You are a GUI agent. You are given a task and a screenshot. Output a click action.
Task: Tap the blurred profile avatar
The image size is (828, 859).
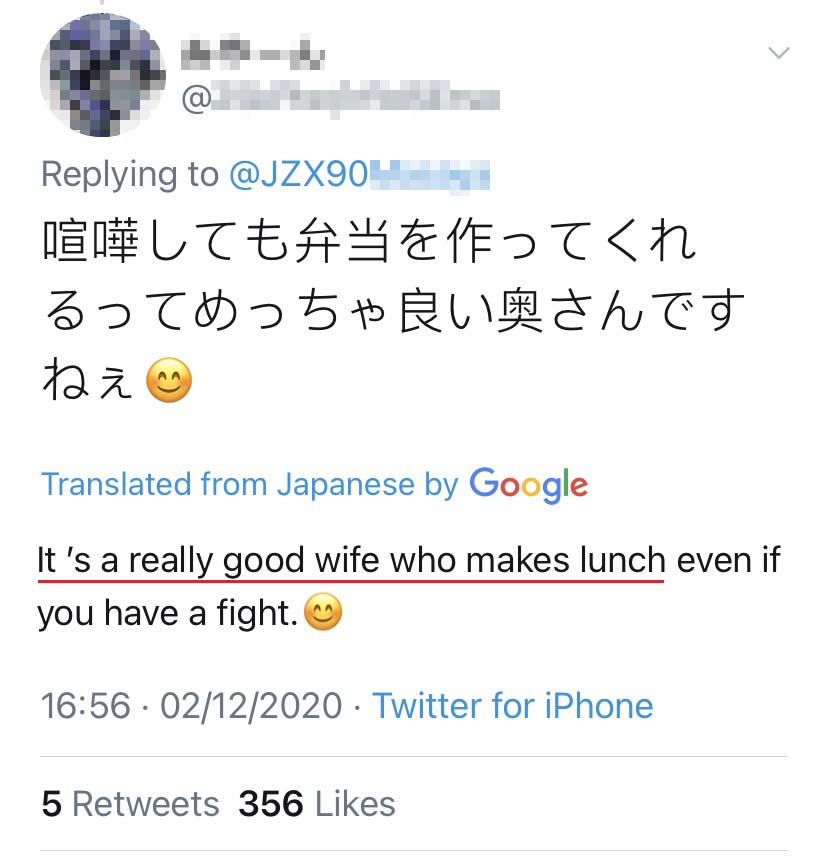[101, 76]
